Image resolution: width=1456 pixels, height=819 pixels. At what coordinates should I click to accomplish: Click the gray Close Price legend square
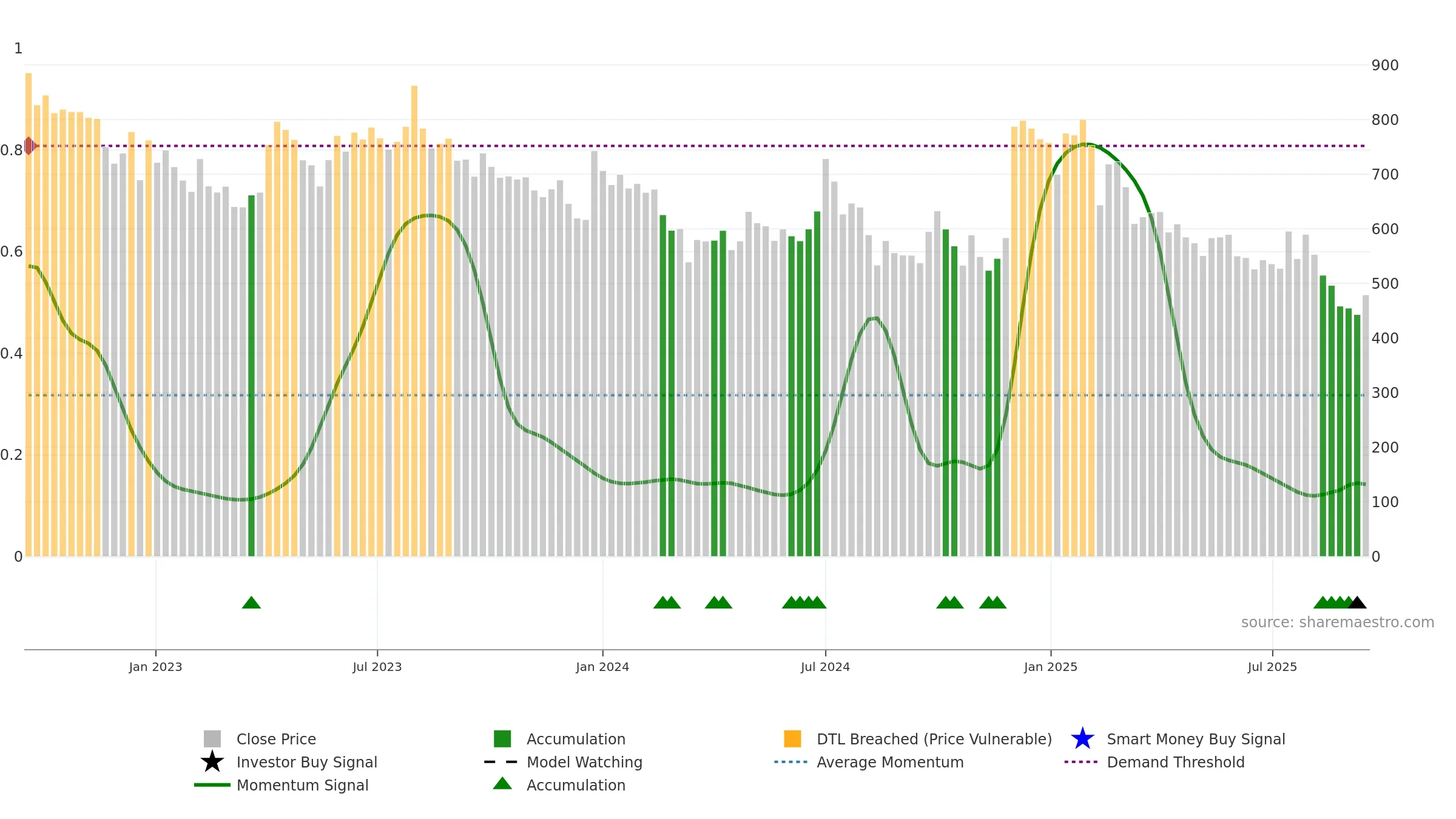(x=212, y=739)
